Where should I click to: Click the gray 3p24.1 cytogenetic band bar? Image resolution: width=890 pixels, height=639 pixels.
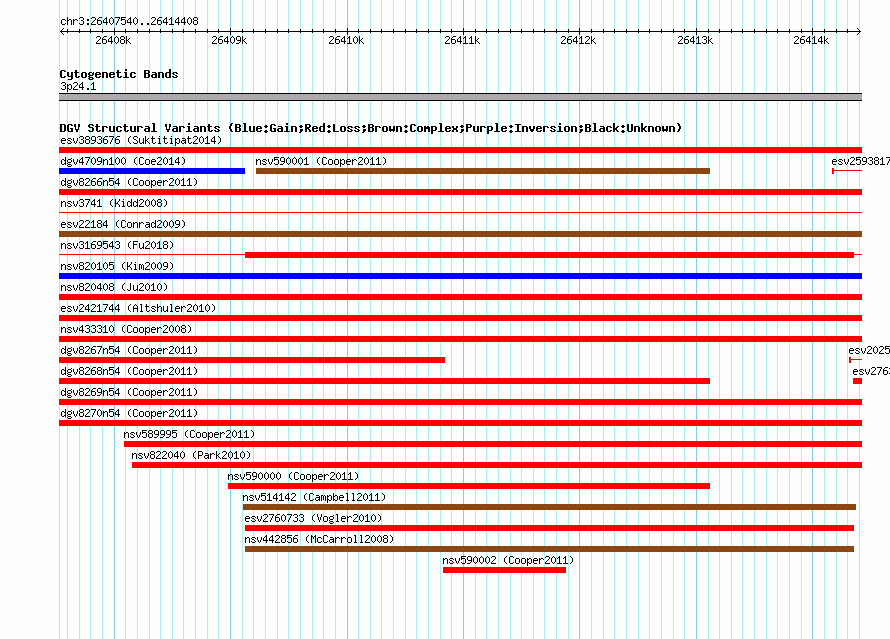click(460, 97)
